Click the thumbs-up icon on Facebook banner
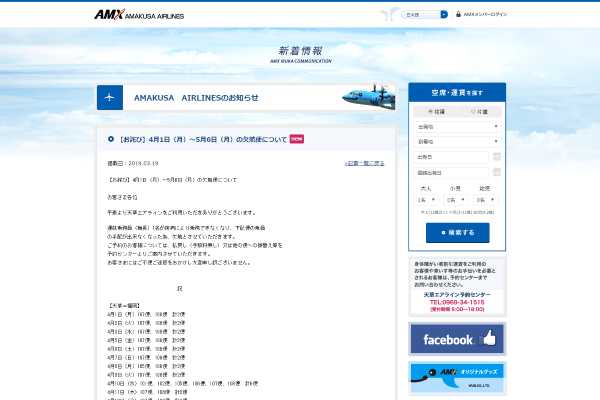This screenshot has height=400, width=600. click(488, 338)
